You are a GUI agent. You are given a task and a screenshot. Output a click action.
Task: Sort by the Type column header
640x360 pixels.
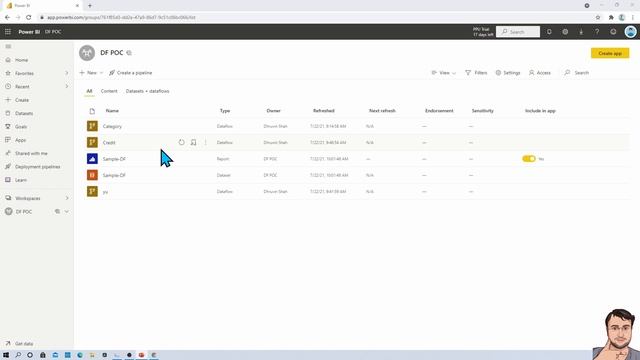(x=225, y=111)
